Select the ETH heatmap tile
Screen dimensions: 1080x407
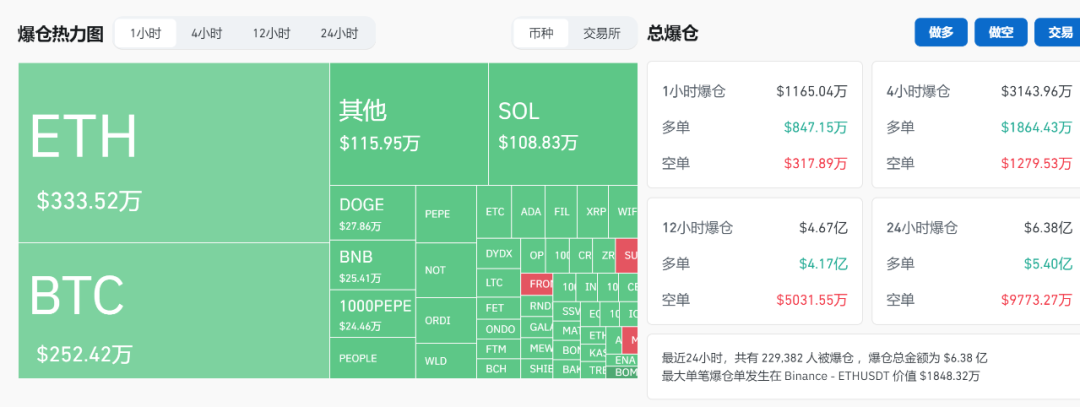(173, 152)
